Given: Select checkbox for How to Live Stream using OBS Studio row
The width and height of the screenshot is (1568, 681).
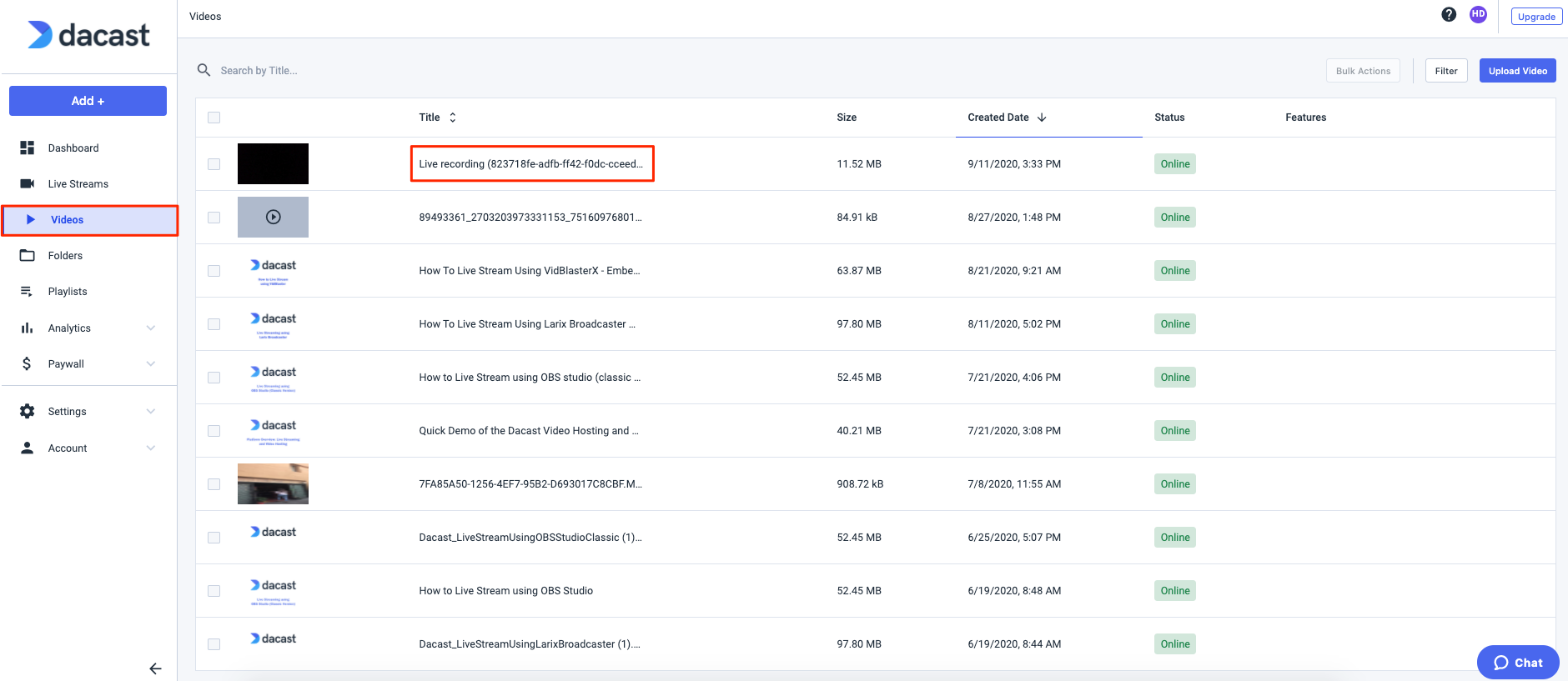Looking at the screenshot, I should click(x=214, y=591).
